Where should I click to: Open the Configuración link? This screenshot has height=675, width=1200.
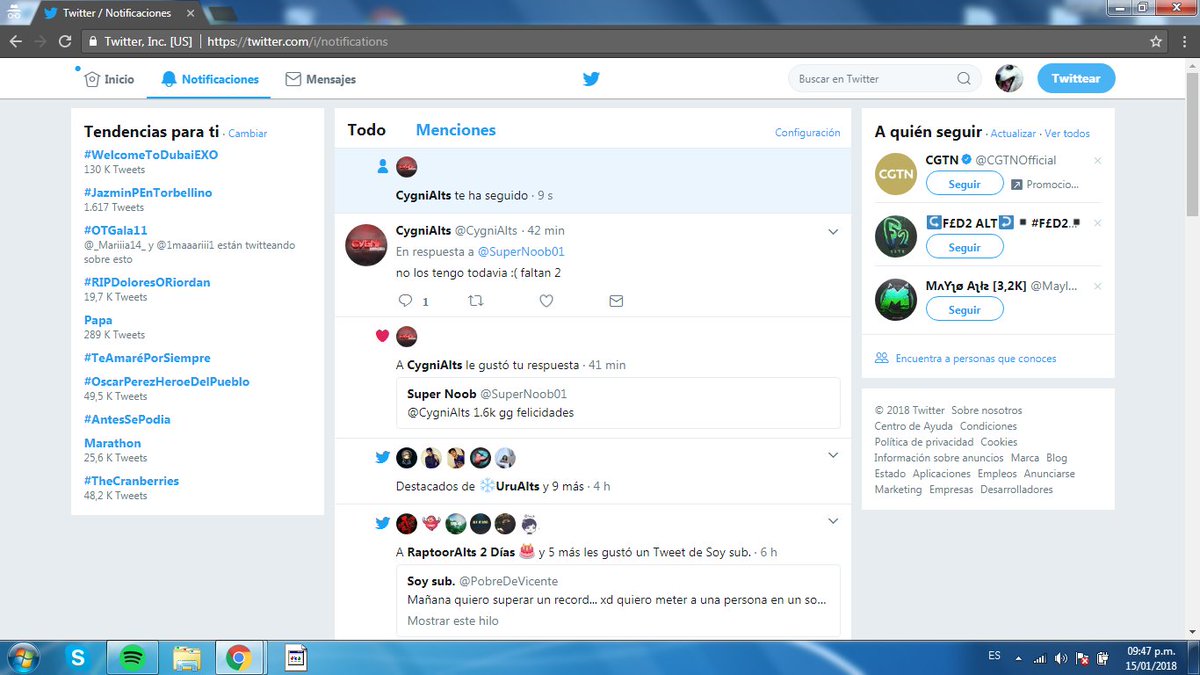(807, 132)
